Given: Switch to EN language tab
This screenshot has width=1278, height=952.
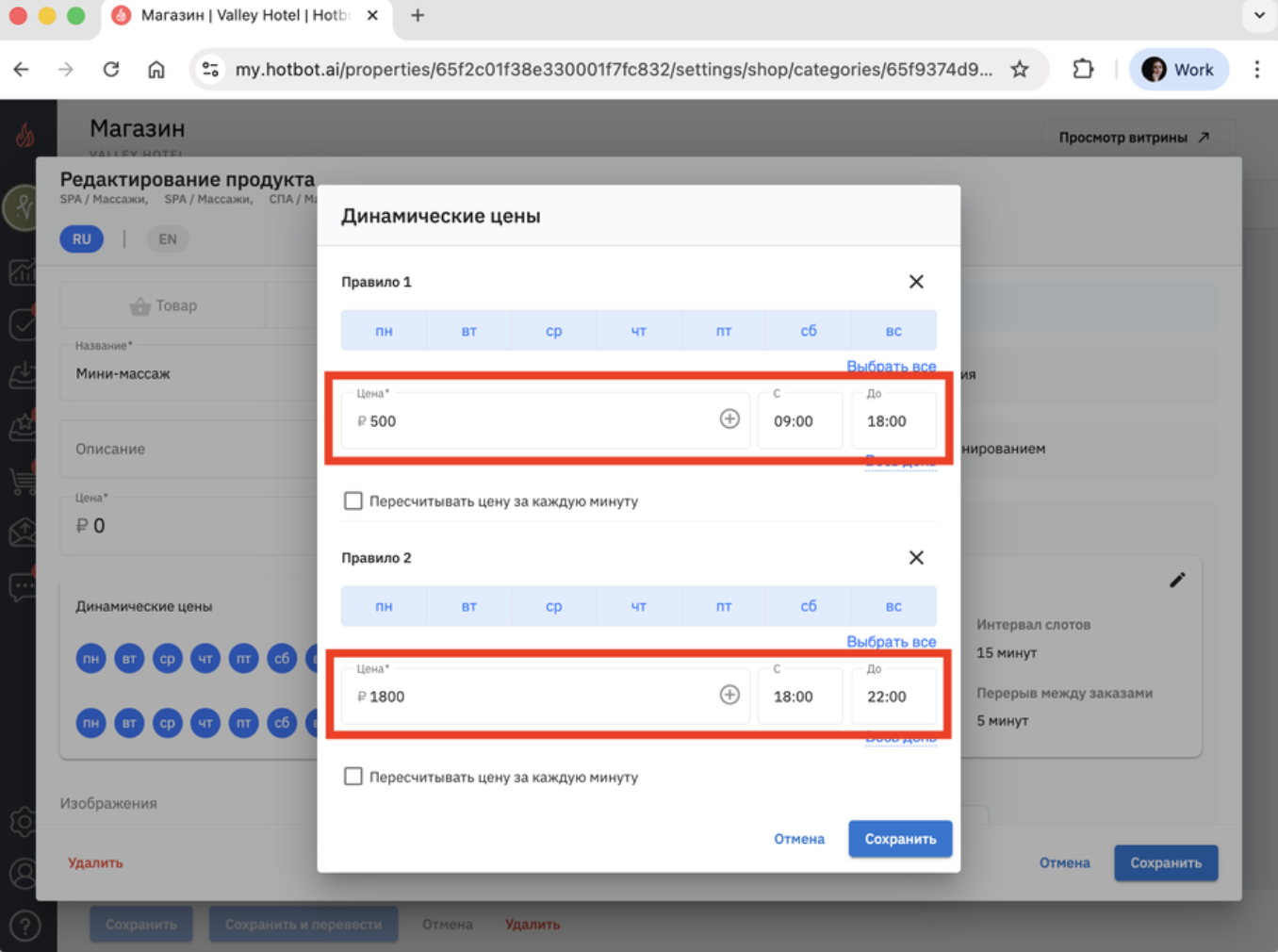Looking at the screenshot, I should coord(168,239).
